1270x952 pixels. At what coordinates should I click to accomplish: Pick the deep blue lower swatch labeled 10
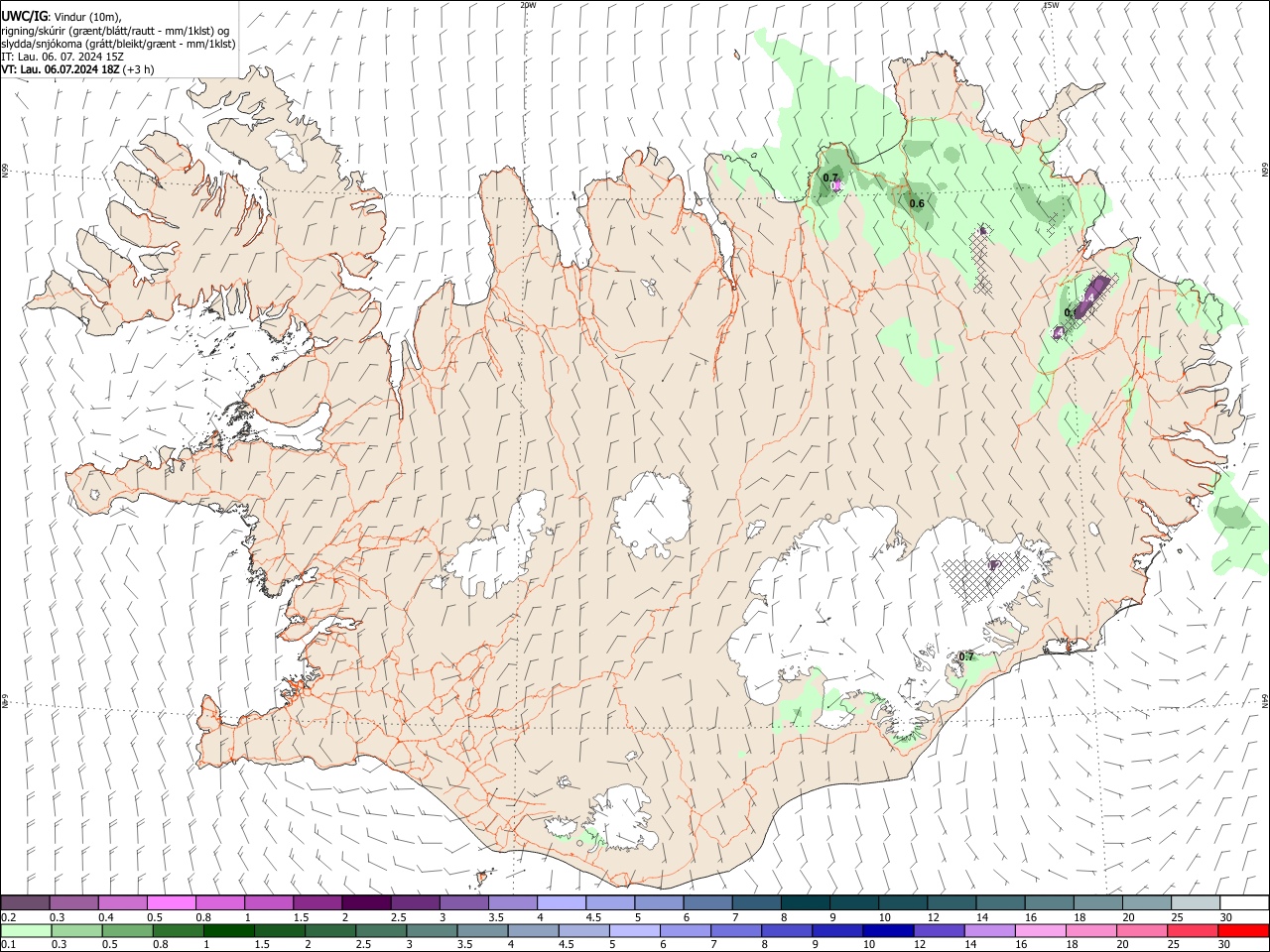pyautogui.click(x=887, y=930)
